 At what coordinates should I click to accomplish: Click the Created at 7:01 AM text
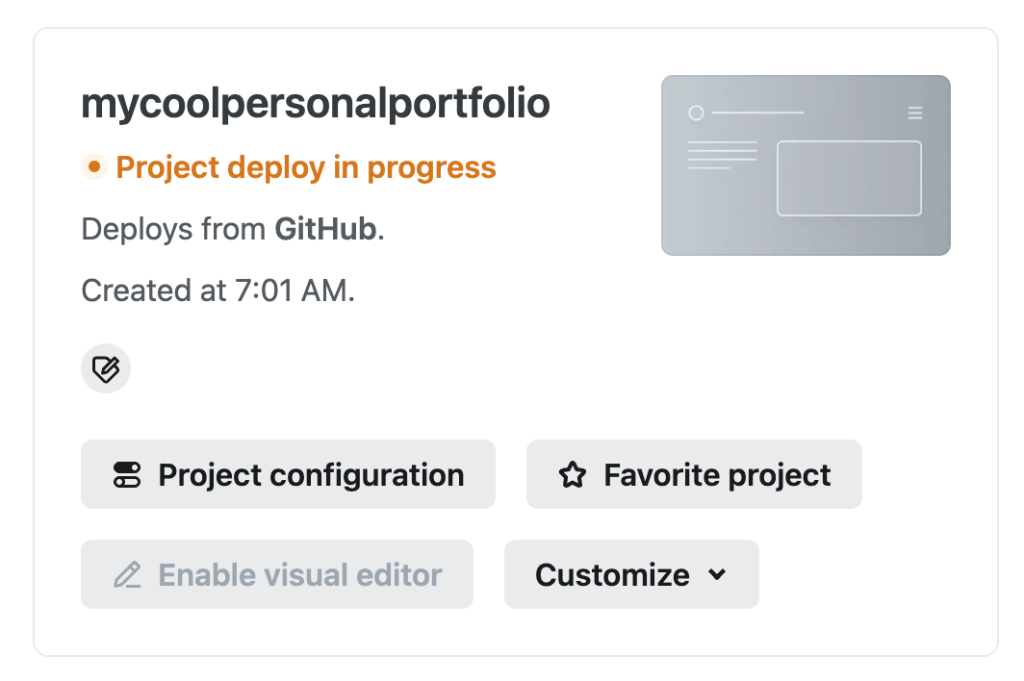coord(218,291)
